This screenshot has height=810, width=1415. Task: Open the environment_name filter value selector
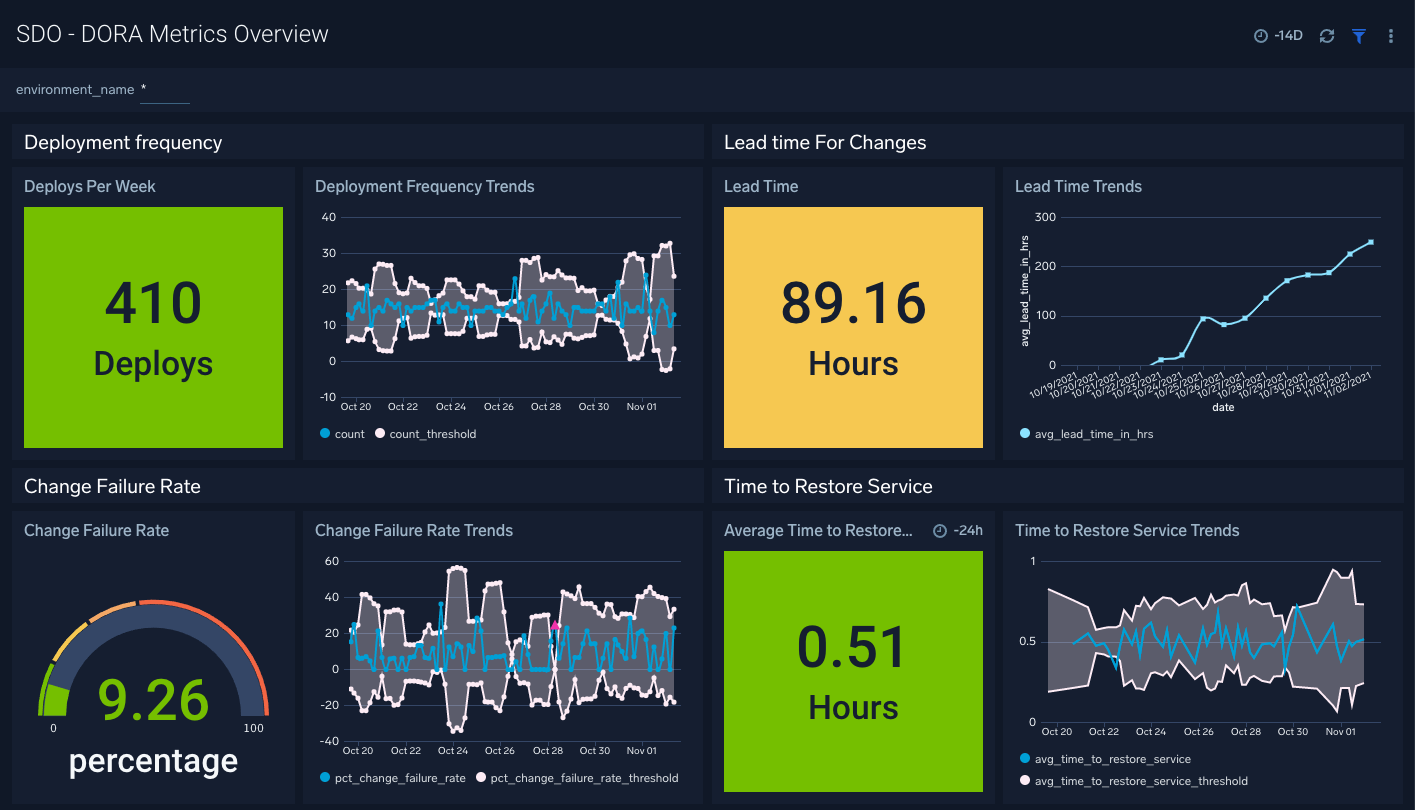pyautogui.click(x=163, y=93)
